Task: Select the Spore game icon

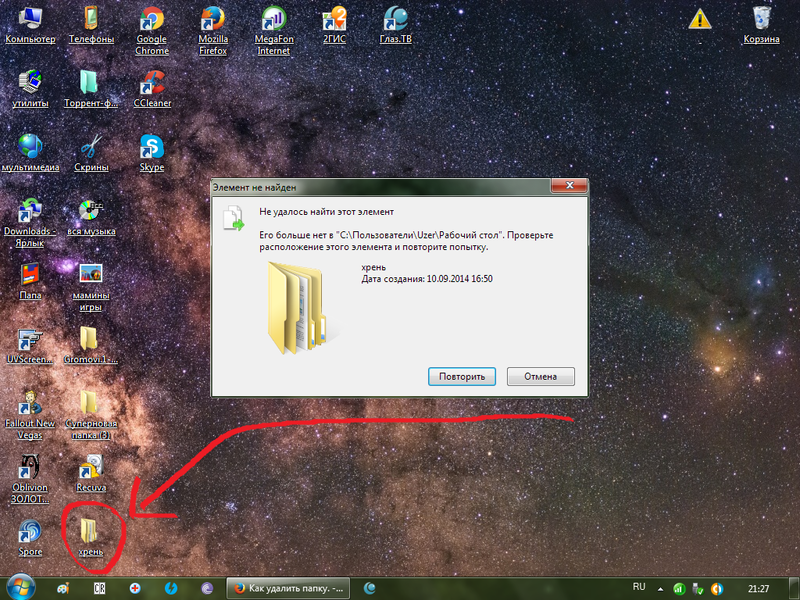Action: (x=30, y=532)
